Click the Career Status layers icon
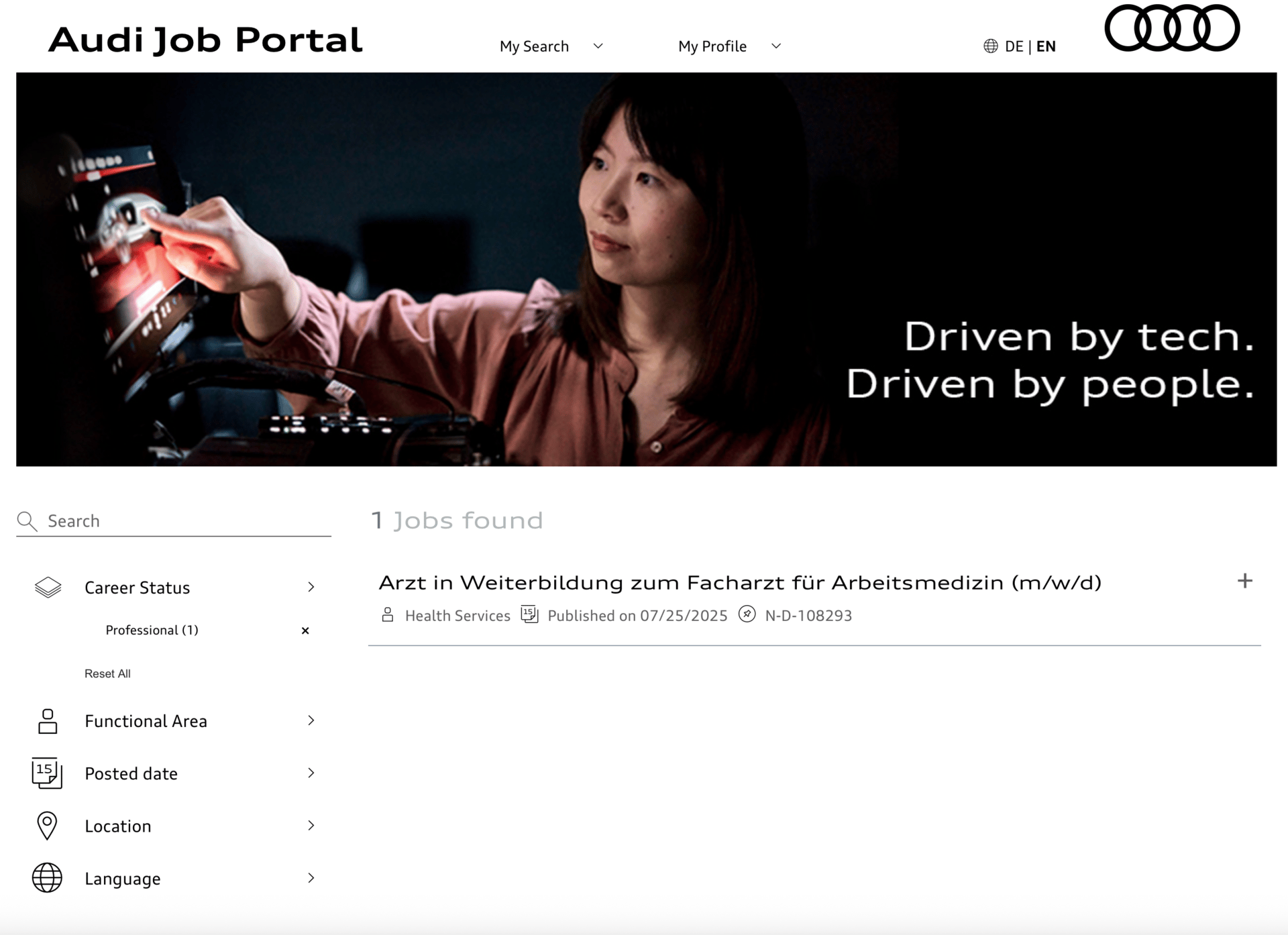 (48, 588)
